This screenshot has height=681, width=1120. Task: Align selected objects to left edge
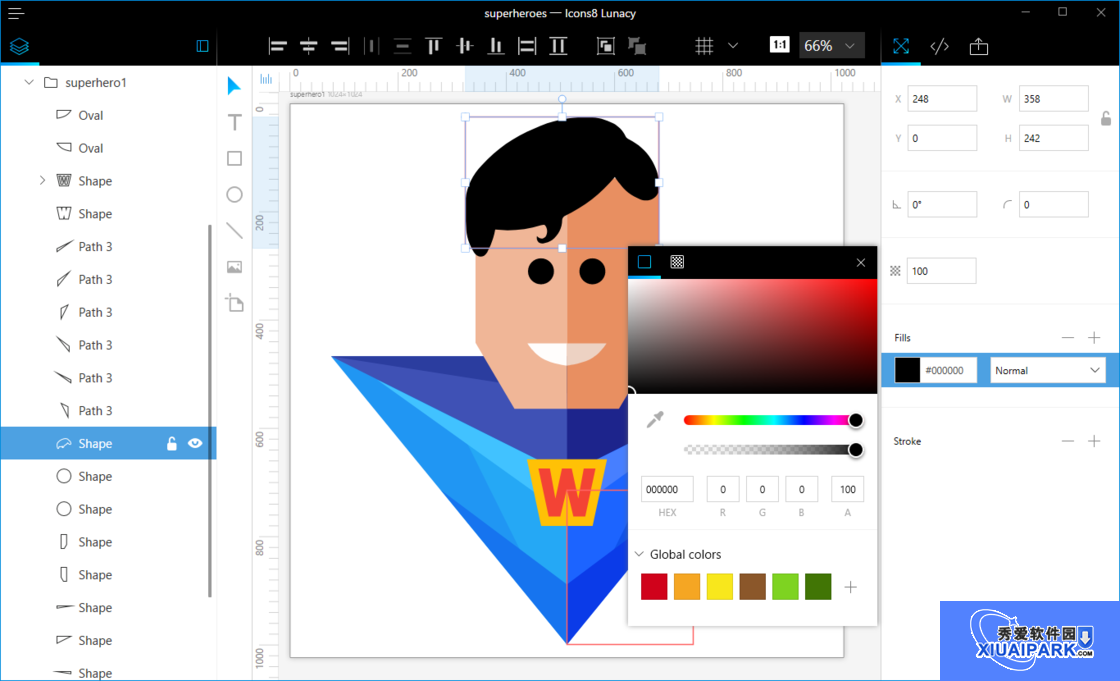(277, 46)
